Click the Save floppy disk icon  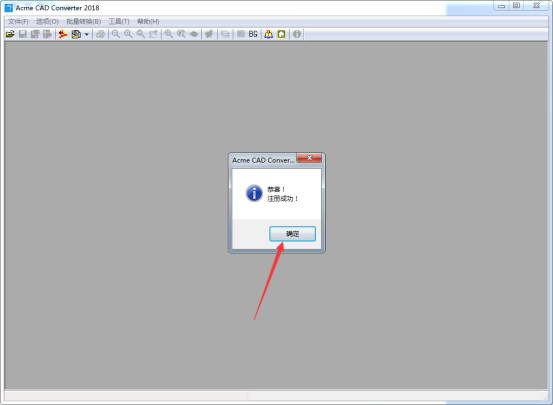[23, 34]
